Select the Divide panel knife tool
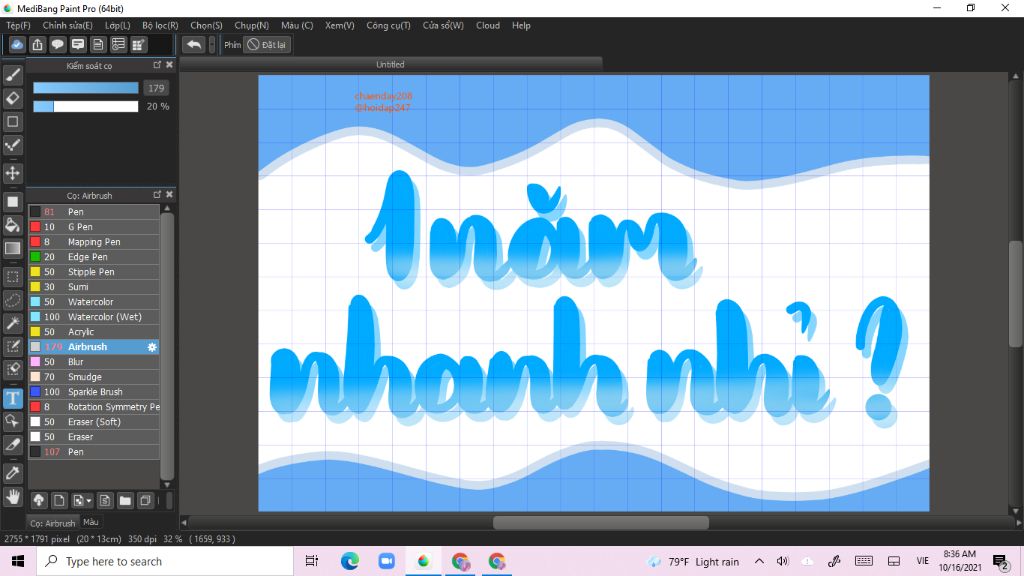Screen dimensions: 1024x576 click(x=12, y=445)
